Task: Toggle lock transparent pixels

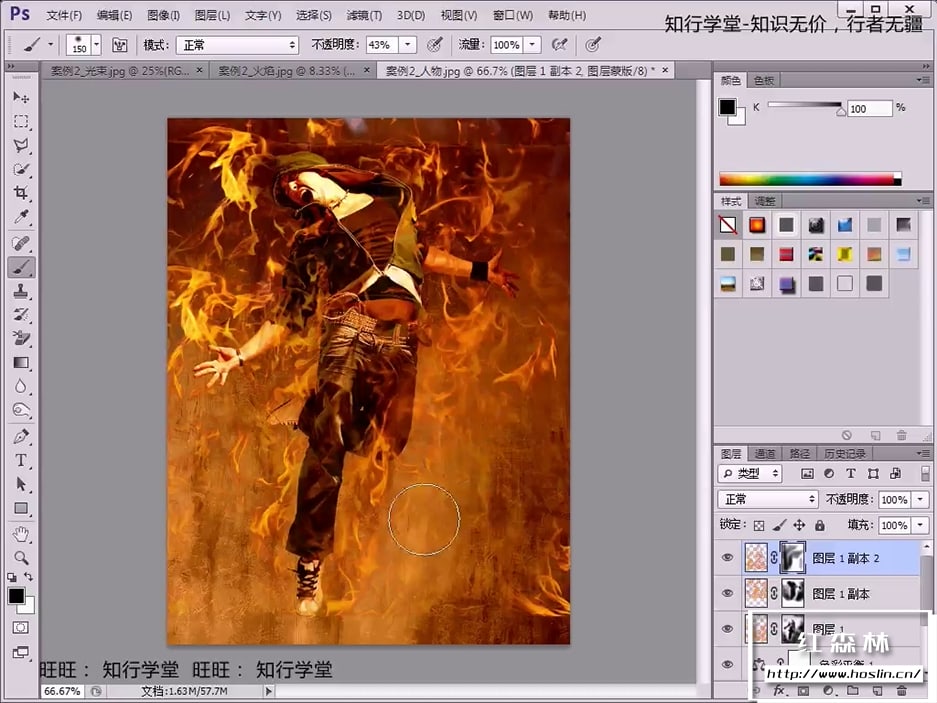Action: 759,525
